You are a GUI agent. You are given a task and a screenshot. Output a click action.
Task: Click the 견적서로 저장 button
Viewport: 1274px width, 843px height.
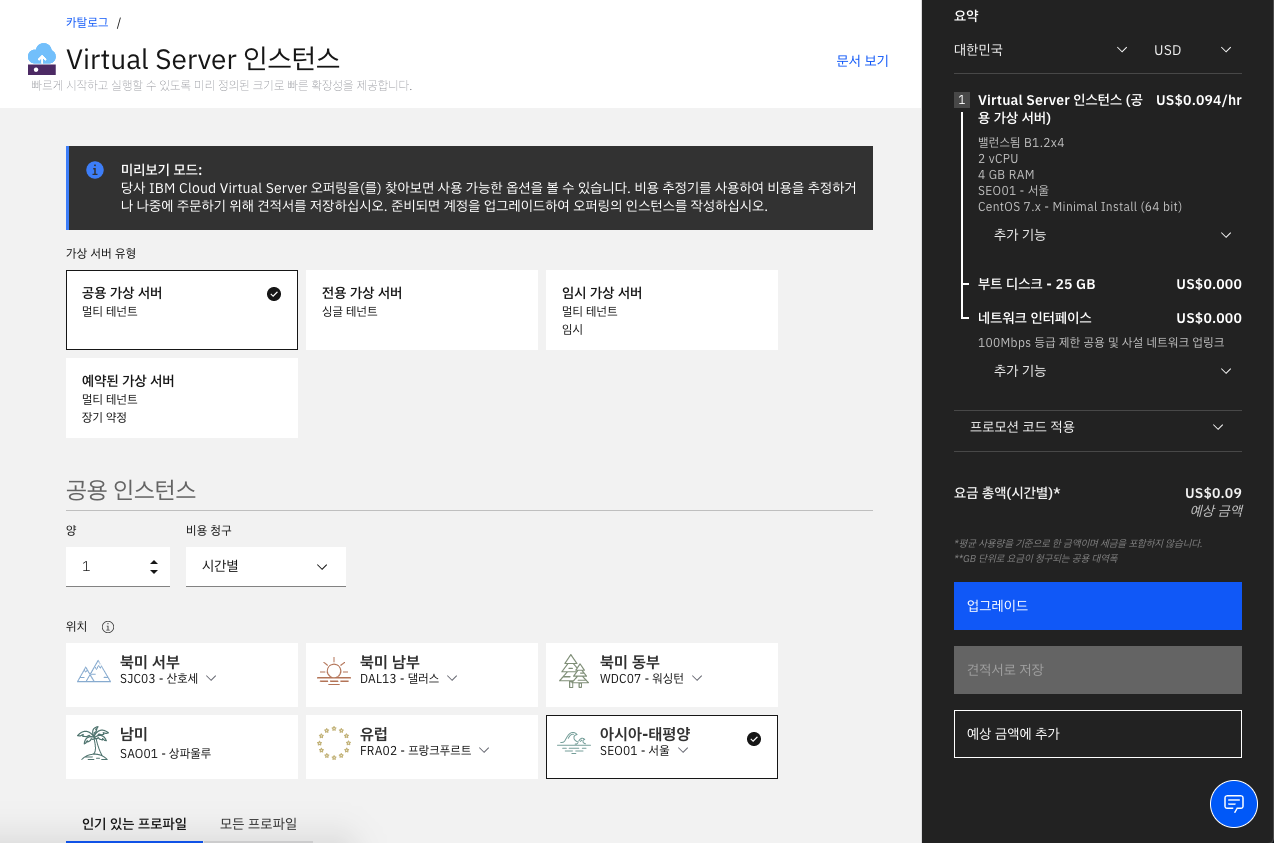[x=1098, y=670]
